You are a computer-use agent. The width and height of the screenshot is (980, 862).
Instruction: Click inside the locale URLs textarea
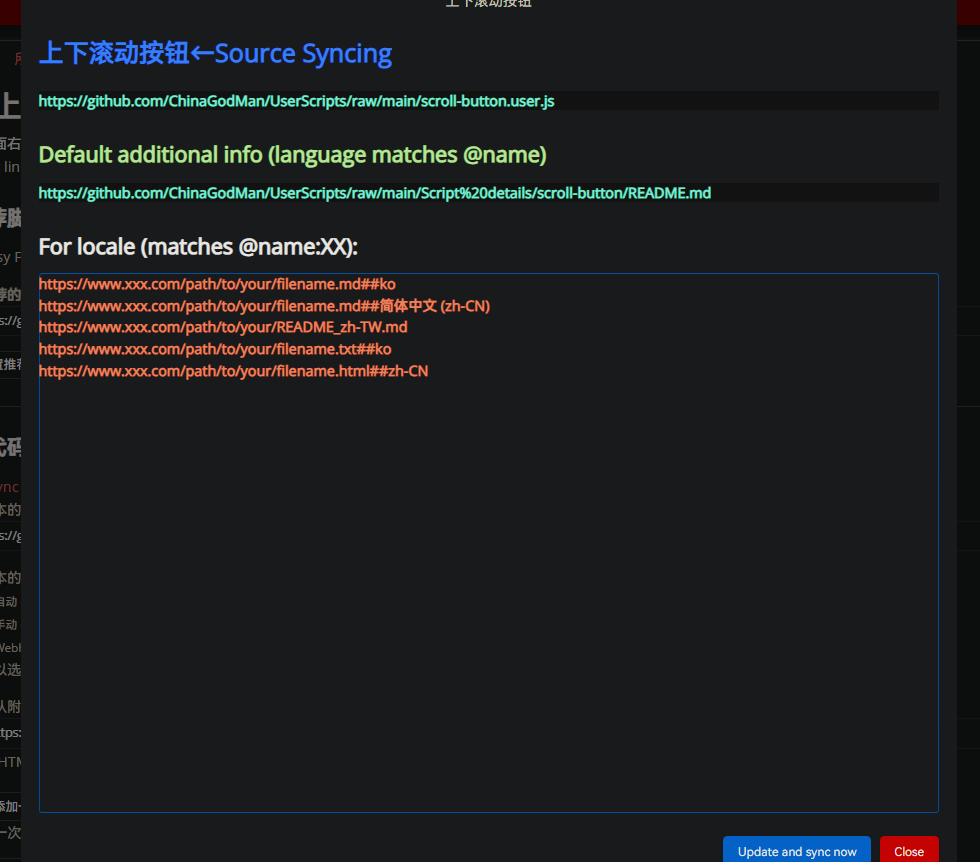point(488,540)
